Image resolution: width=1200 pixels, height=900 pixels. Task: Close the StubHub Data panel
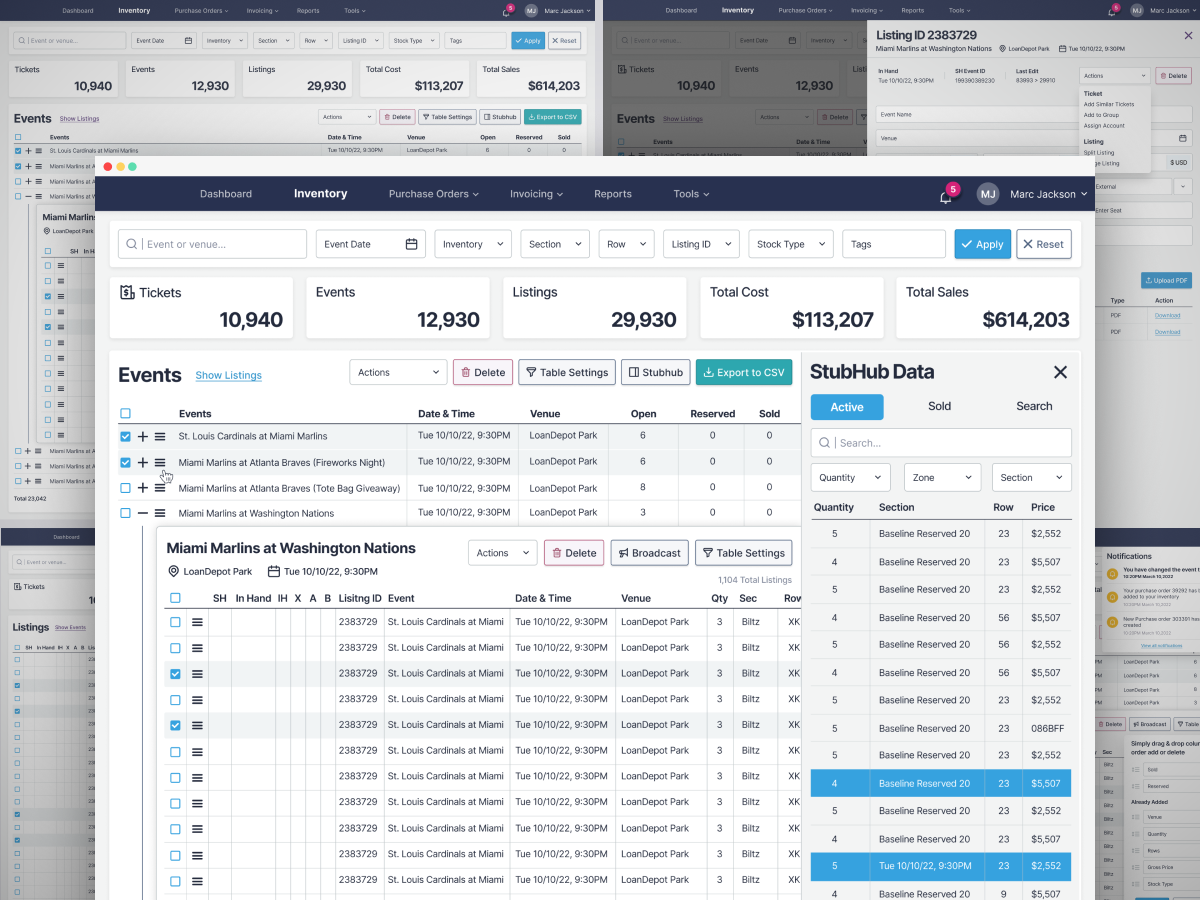pyautogui.click(x=1060, y=372)
